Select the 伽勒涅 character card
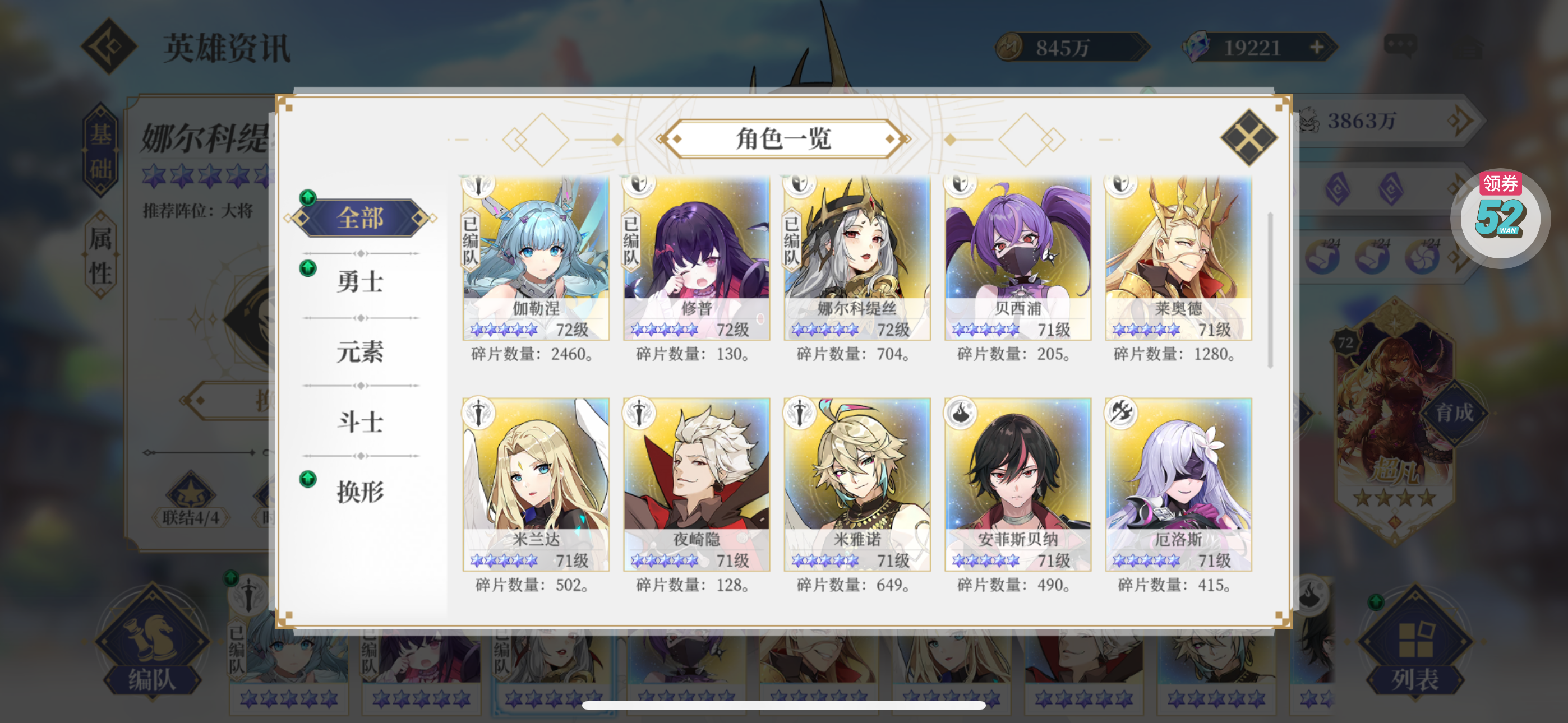Image resolution: width=1568 pixels, height=723 pixels. coord(536,258)
